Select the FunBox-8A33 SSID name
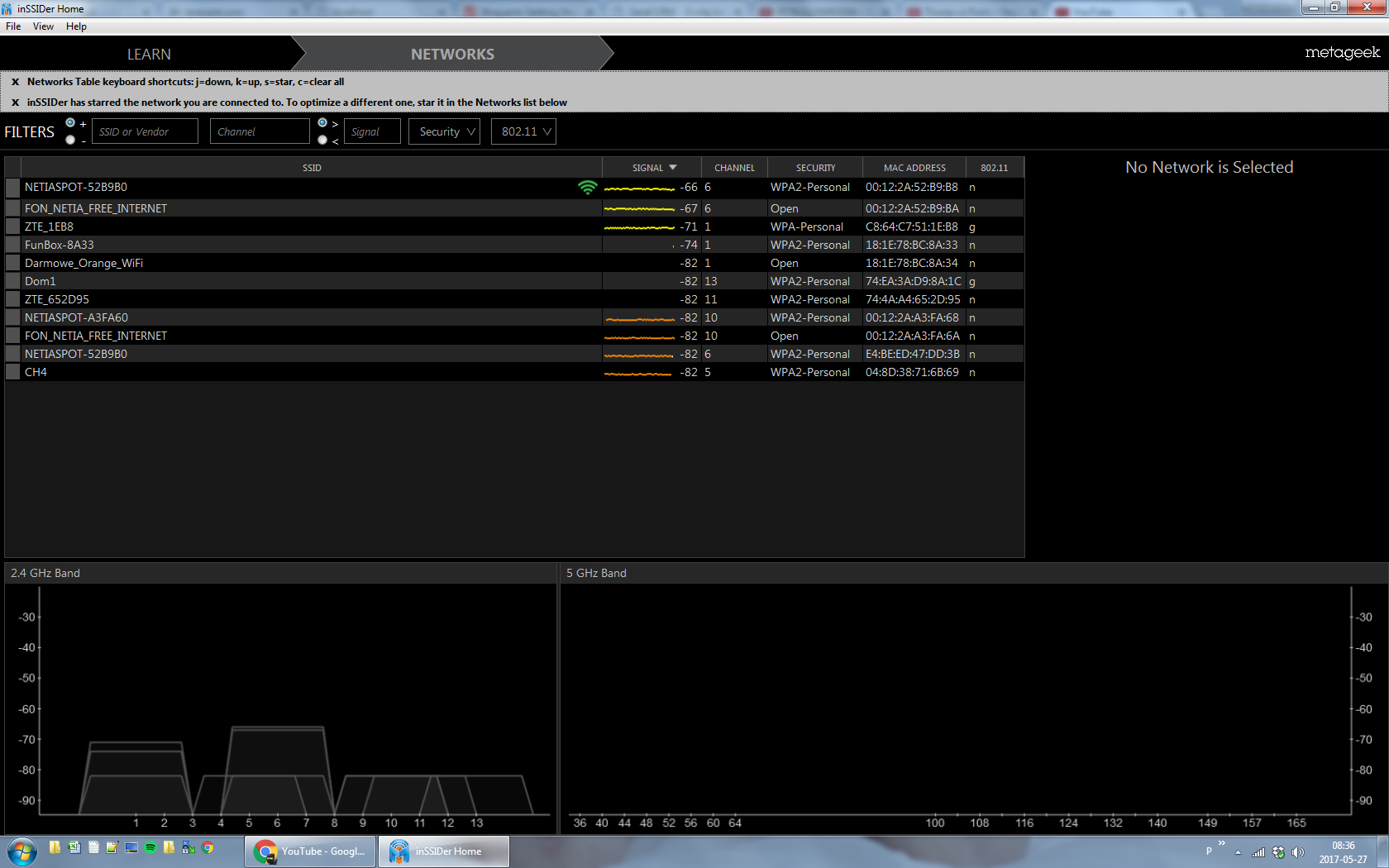This screenshot has height=868, width=1389. click(60, 245)
